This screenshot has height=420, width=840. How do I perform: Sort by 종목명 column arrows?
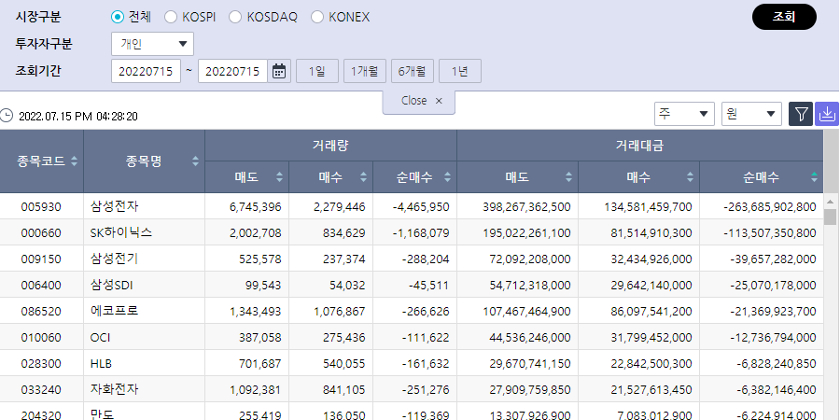(196, 161)
